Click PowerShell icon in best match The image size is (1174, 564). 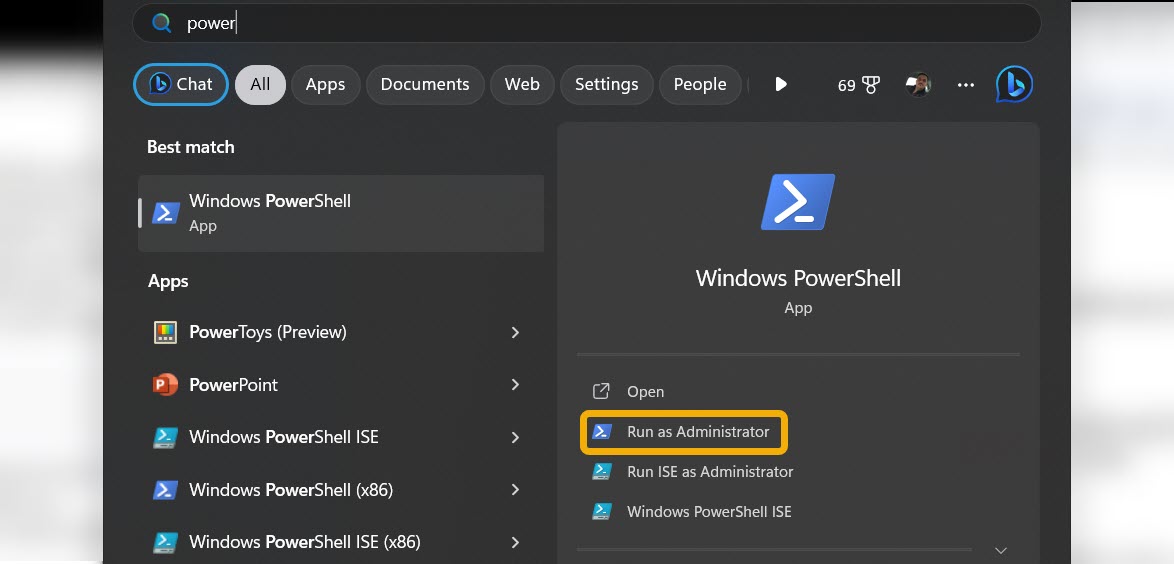pyautogui.click(x=165, y=213)
